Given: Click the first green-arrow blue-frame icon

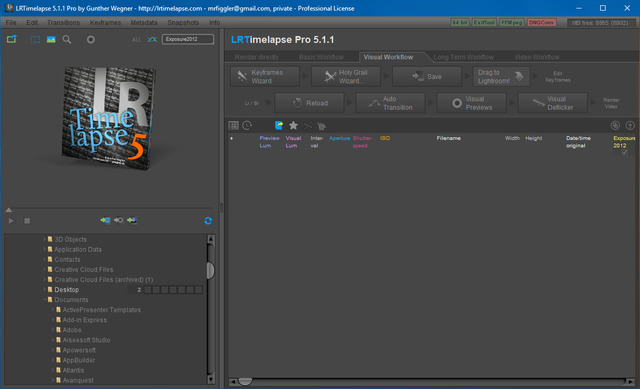Looking at the screenshot, I should pyautogui.click(x=105, y=220).
